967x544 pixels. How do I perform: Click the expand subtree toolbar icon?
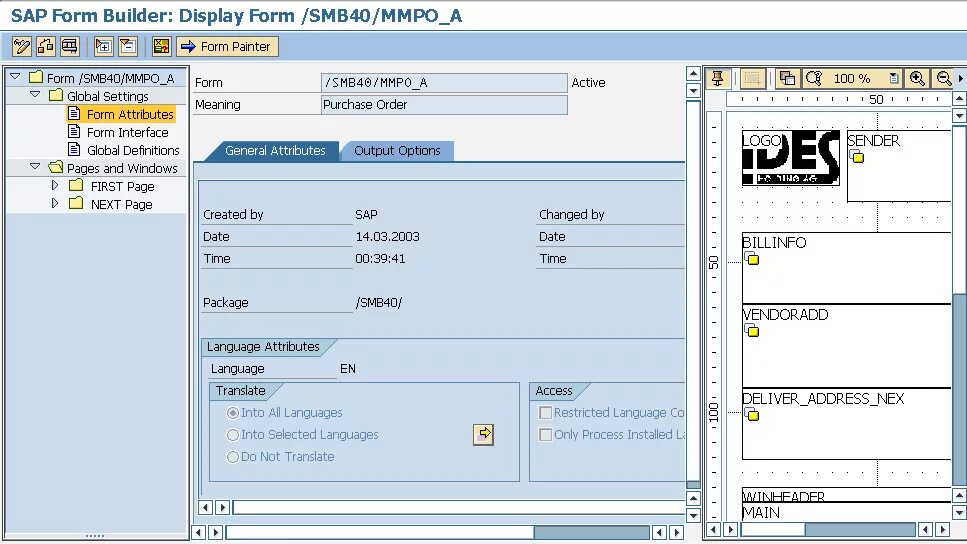click(x=104, y=46)
